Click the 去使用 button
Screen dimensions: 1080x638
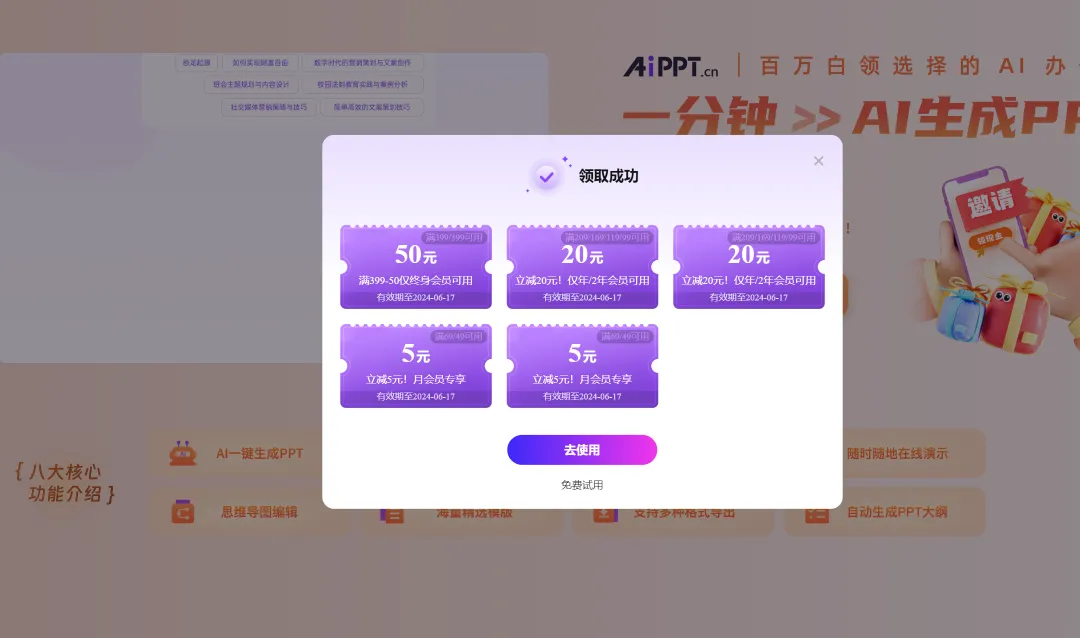coord(582,450)
